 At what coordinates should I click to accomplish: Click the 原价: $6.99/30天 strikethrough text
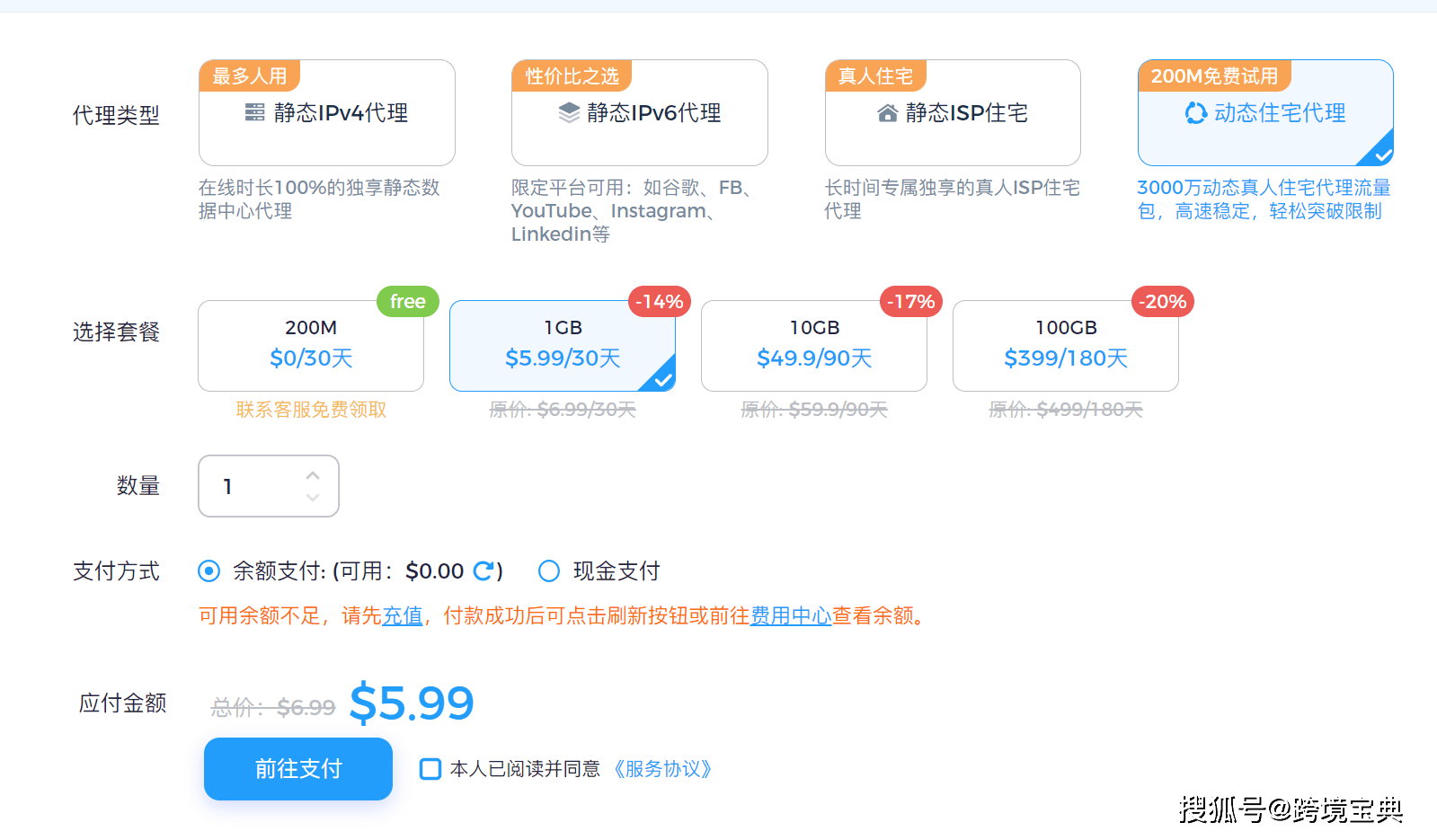tap(563, 410)
